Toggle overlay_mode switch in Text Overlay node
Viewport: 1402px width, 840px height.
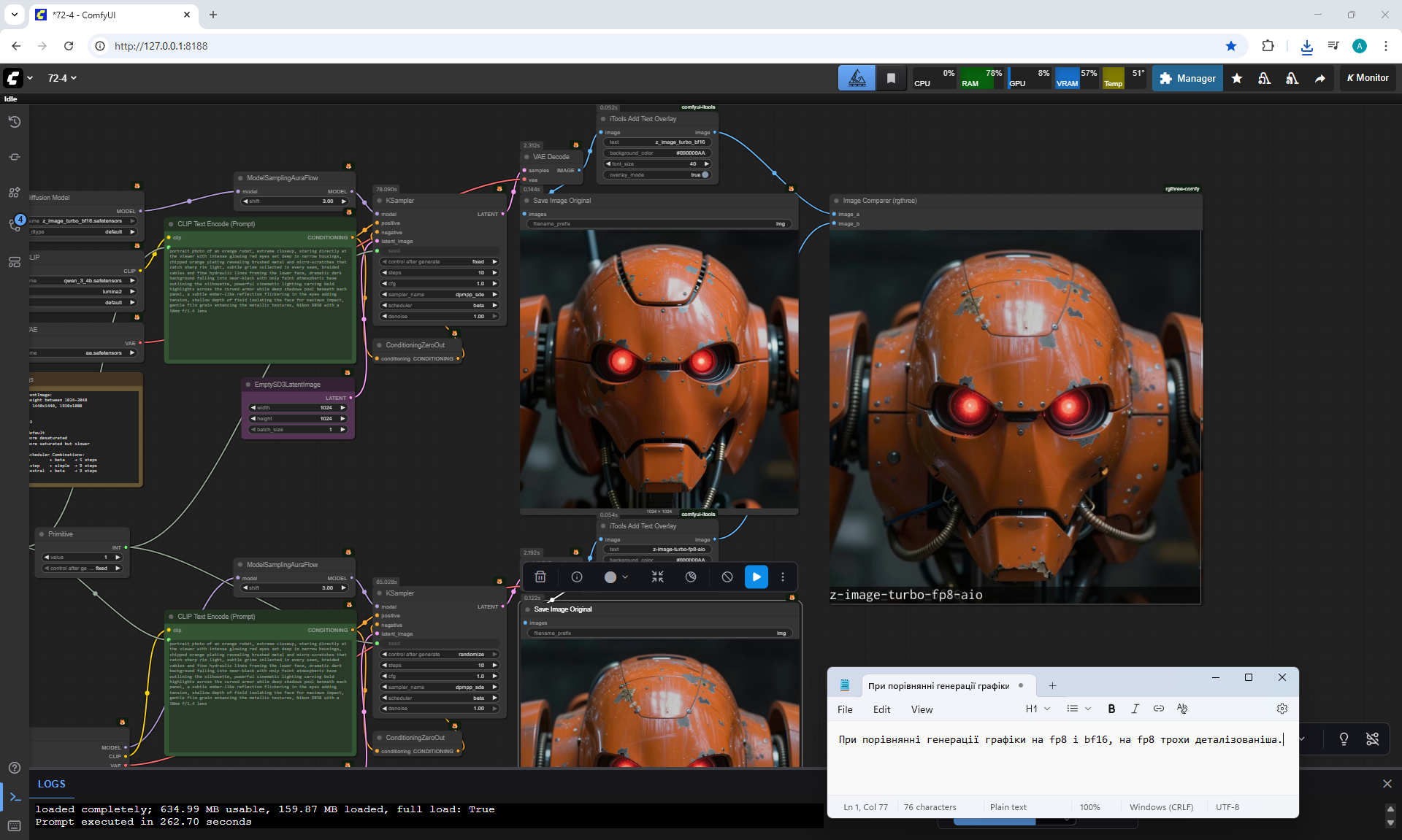click(x=704, y=175)
